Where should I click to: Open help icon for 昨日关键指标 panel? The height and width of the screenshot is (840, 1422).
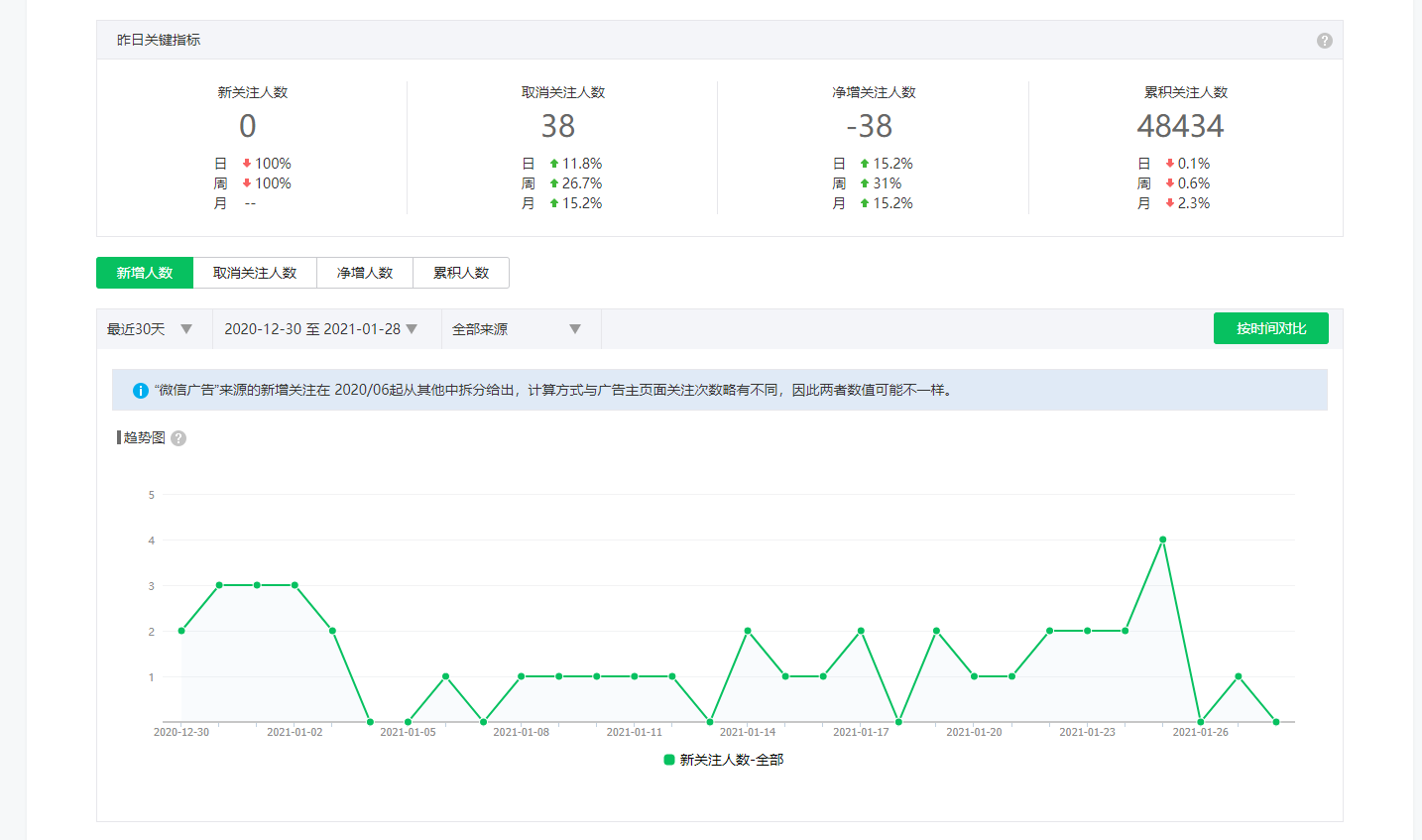click(x=1324, y=41)
